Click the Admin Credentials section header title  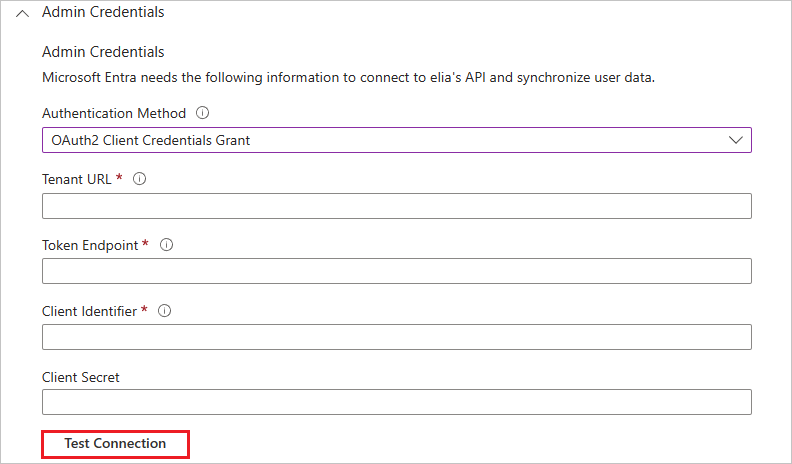[x=103, y=12]
